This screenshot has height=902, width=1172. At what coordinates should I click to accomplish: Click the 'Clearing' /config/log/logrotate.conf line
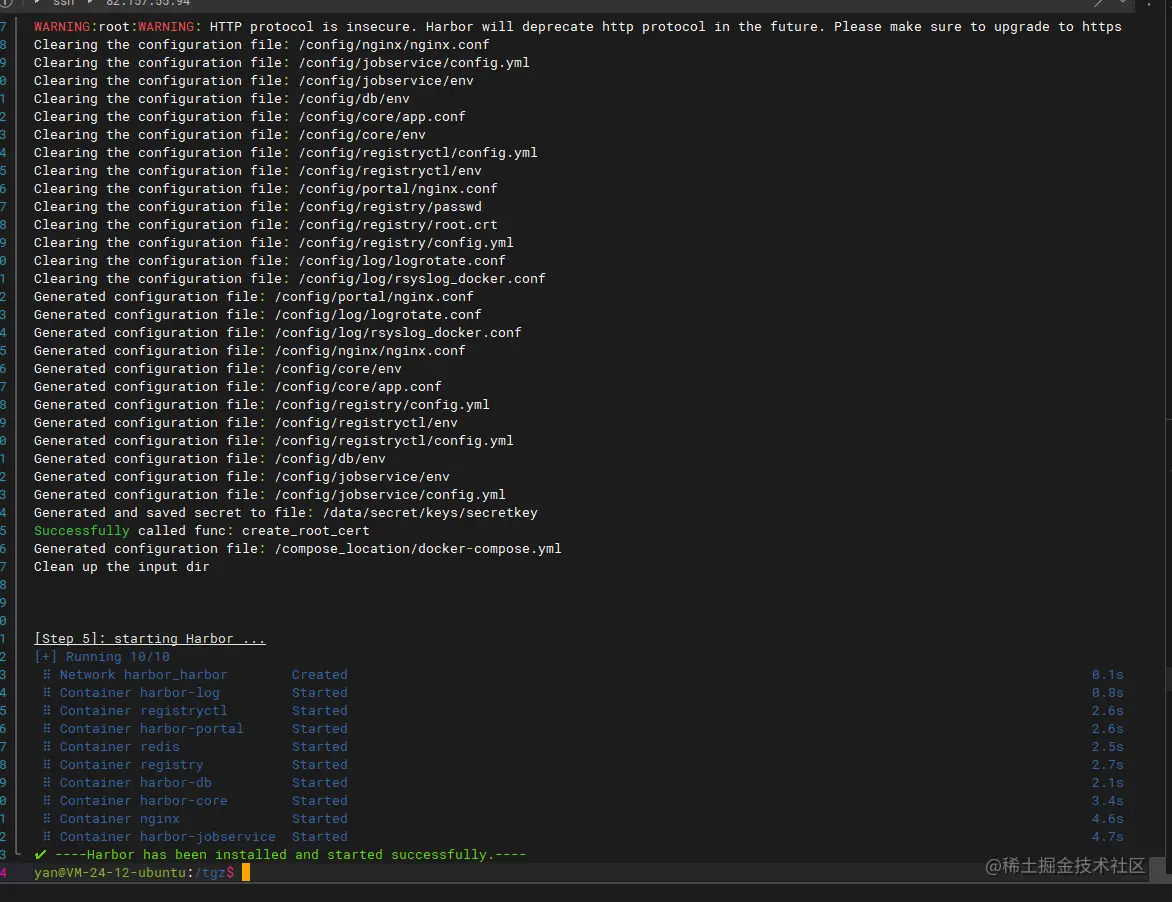click(269, 261)
